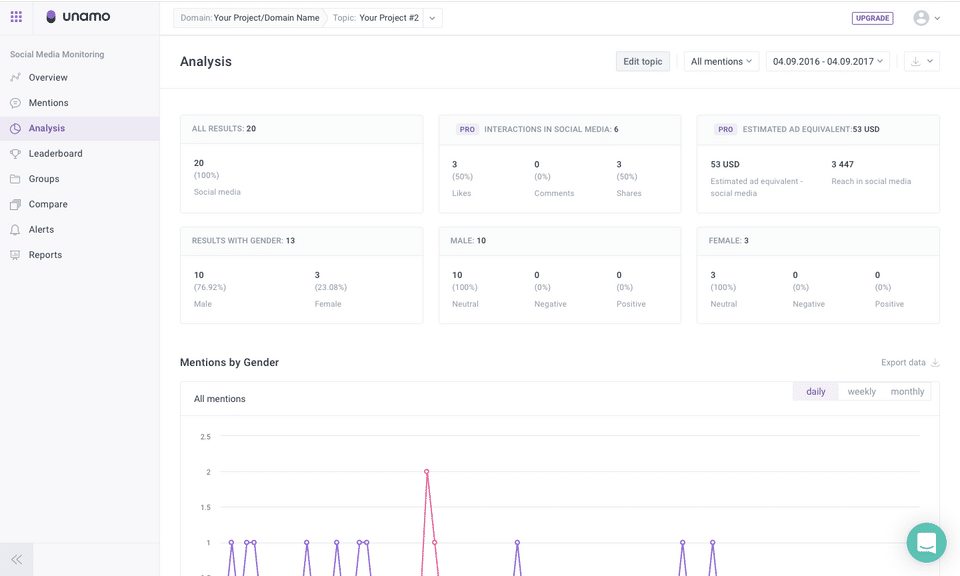Go to the Groups section
This screenshot has width=960, height=576.
44,179
